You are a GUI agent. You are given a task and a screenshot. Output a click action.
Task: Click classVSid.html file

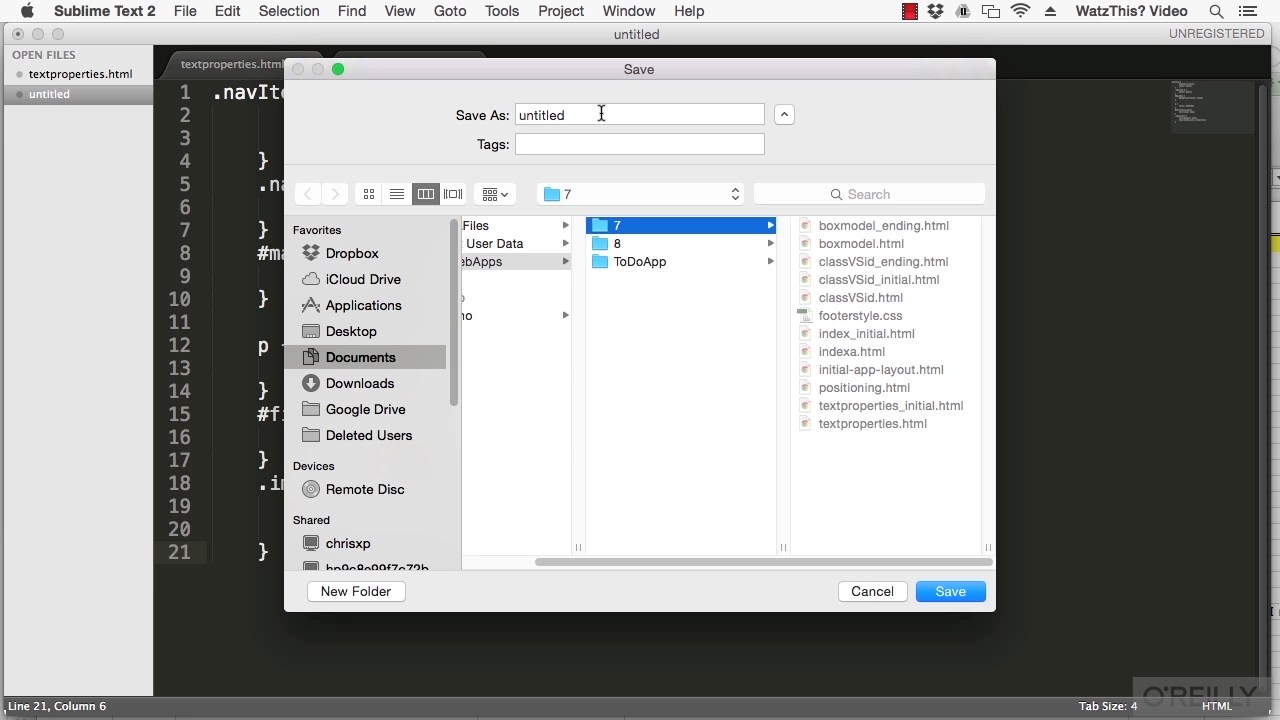coord(861,297)
